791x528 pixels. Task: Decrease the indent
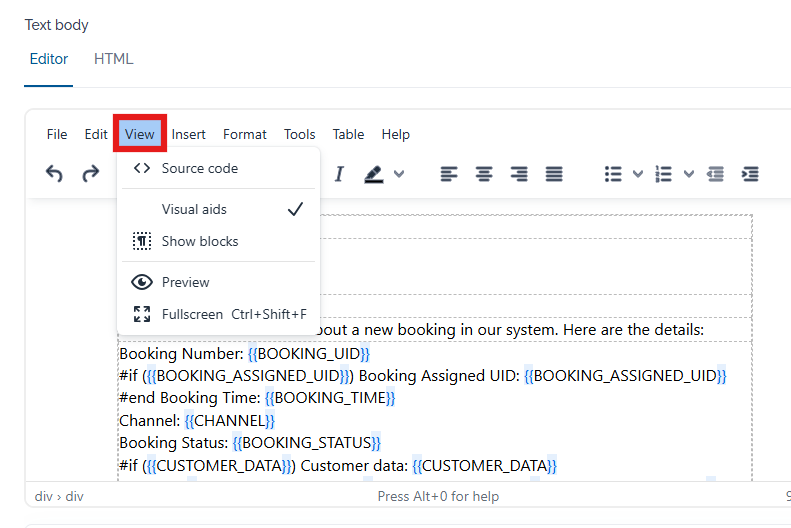click(715, 174)
